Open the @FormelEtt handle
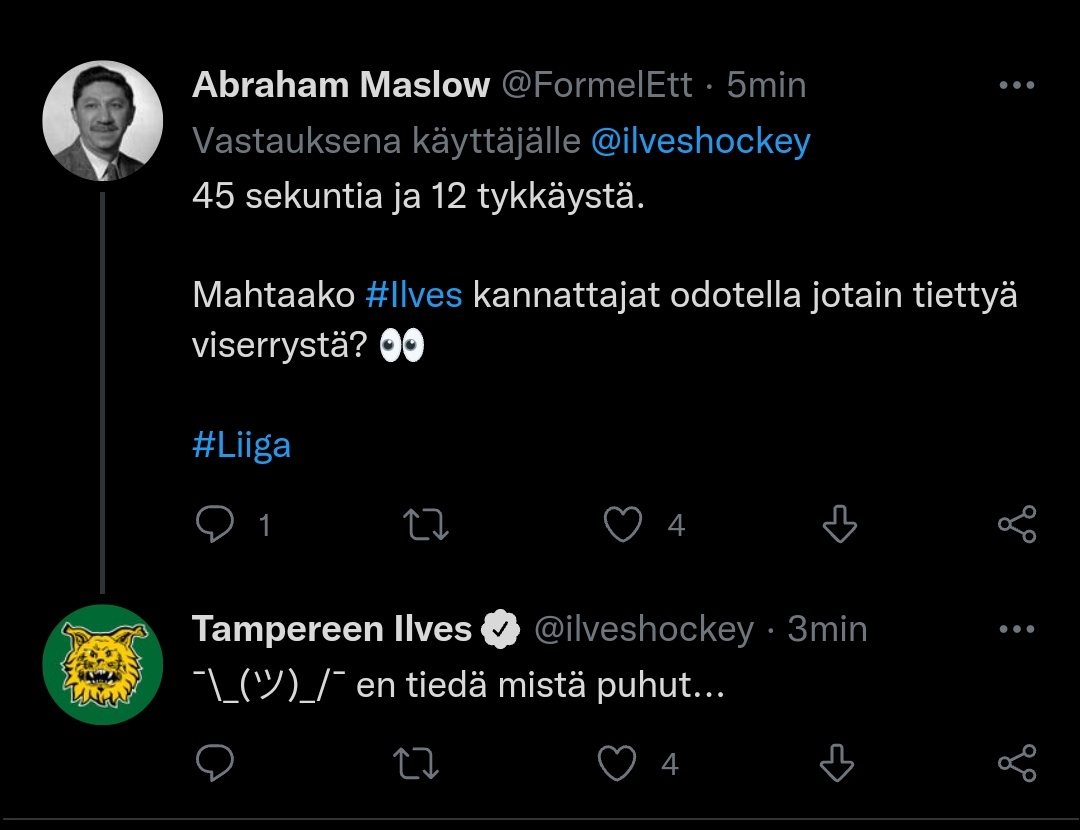The width and height of the screenshot is (1080, 830). (x=596, y=86)
